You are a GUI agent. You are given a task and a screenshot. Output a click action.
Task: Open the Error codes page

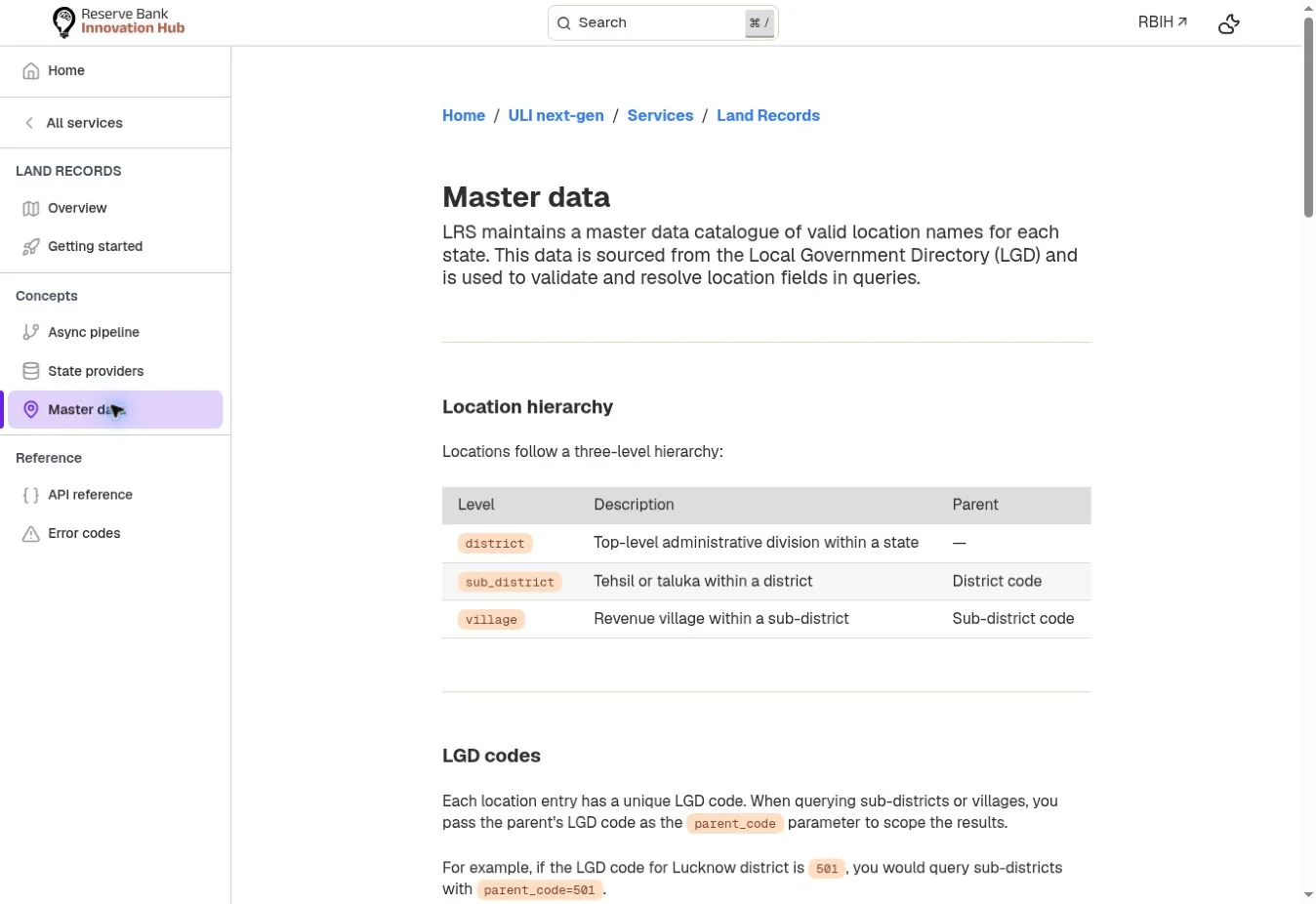[115, 533]
